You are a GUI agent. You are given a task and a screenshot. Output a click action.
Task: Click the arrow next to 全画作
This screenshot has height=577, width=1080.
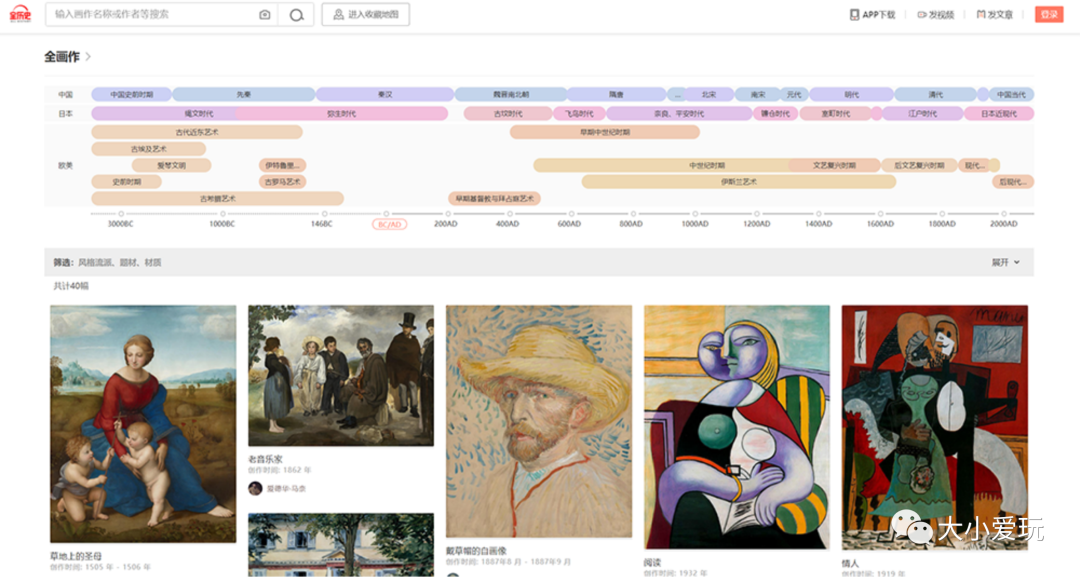(88, 57)
